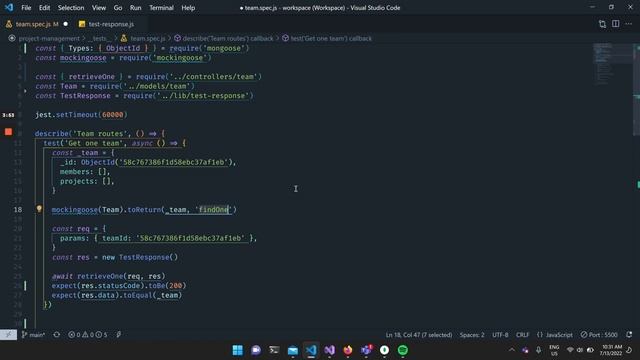640x360 pixels.
Task: Open the Help menu
Action: (x=188, y=8)
